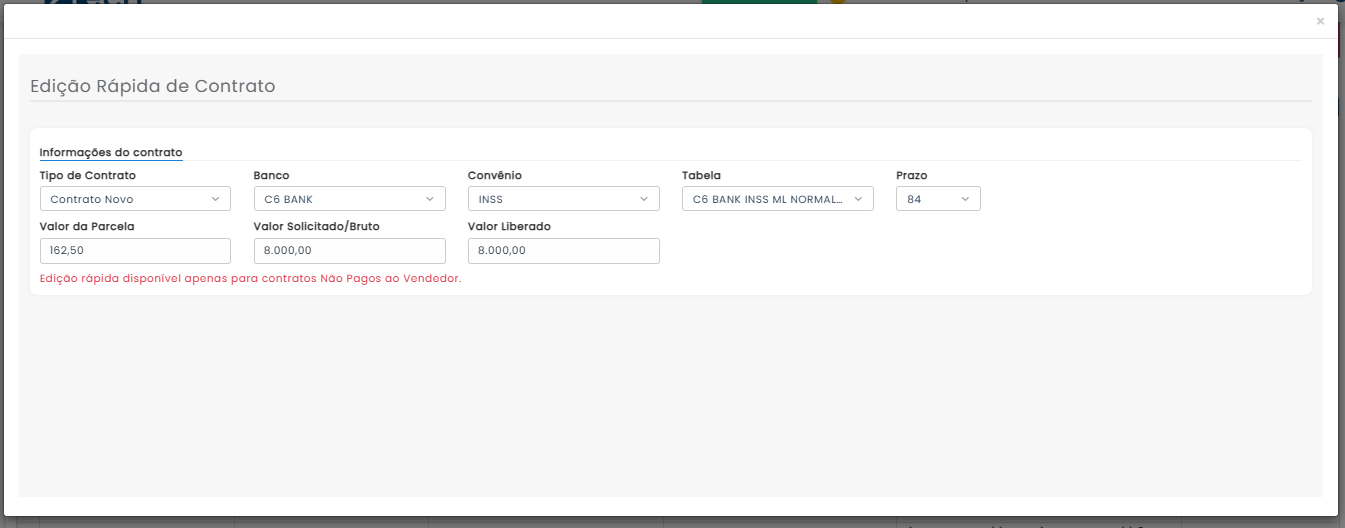Click the Convênio field label
Image resolution: width=1345 pixels, height=528 pixels.
[495, 176]
